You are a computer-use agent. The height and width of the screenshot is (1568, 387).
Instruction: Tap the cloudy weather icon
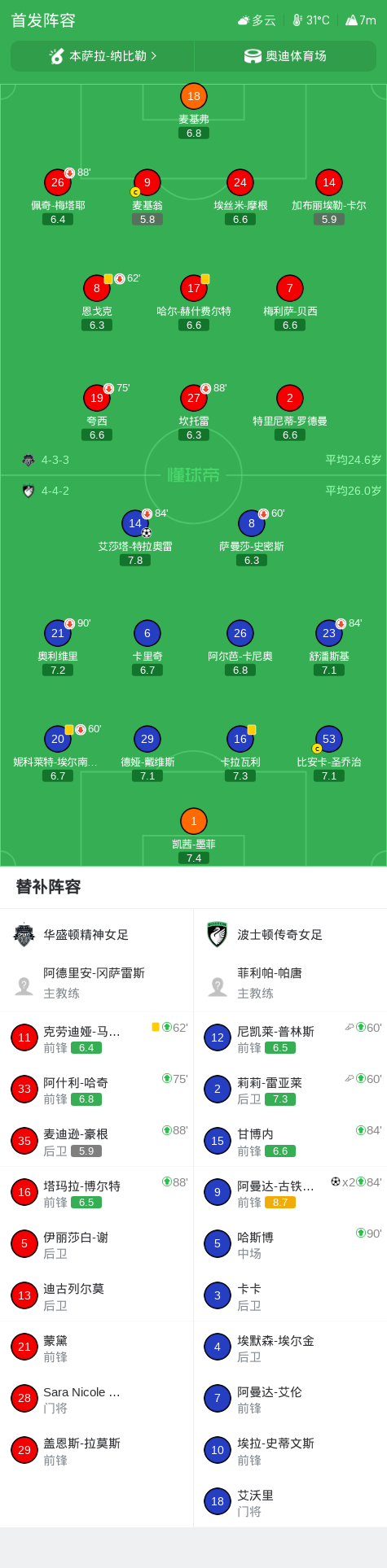click(243, 20)
